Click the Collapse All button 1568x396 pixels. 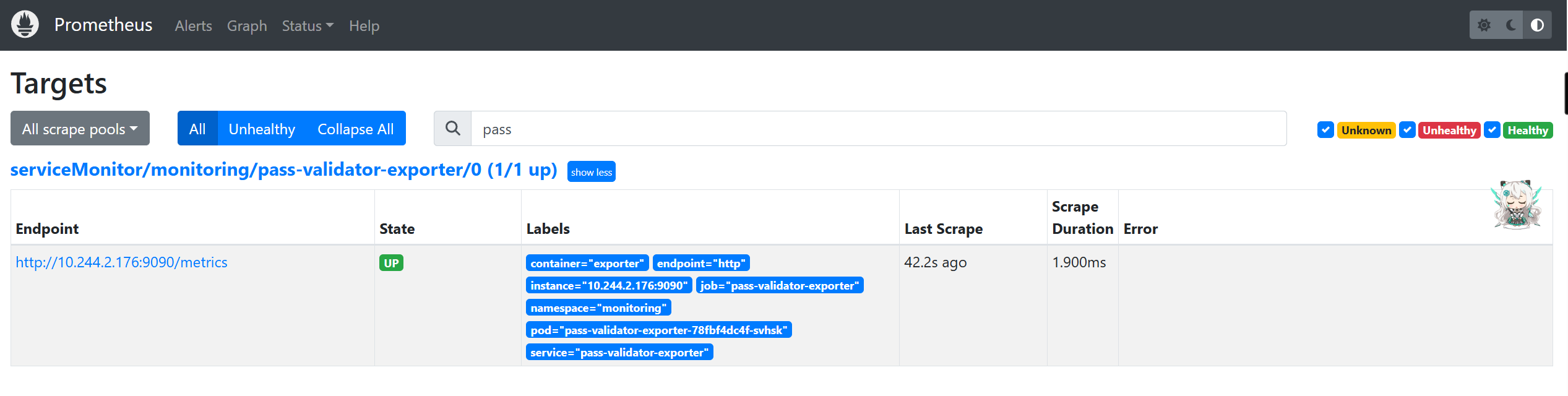356,129
